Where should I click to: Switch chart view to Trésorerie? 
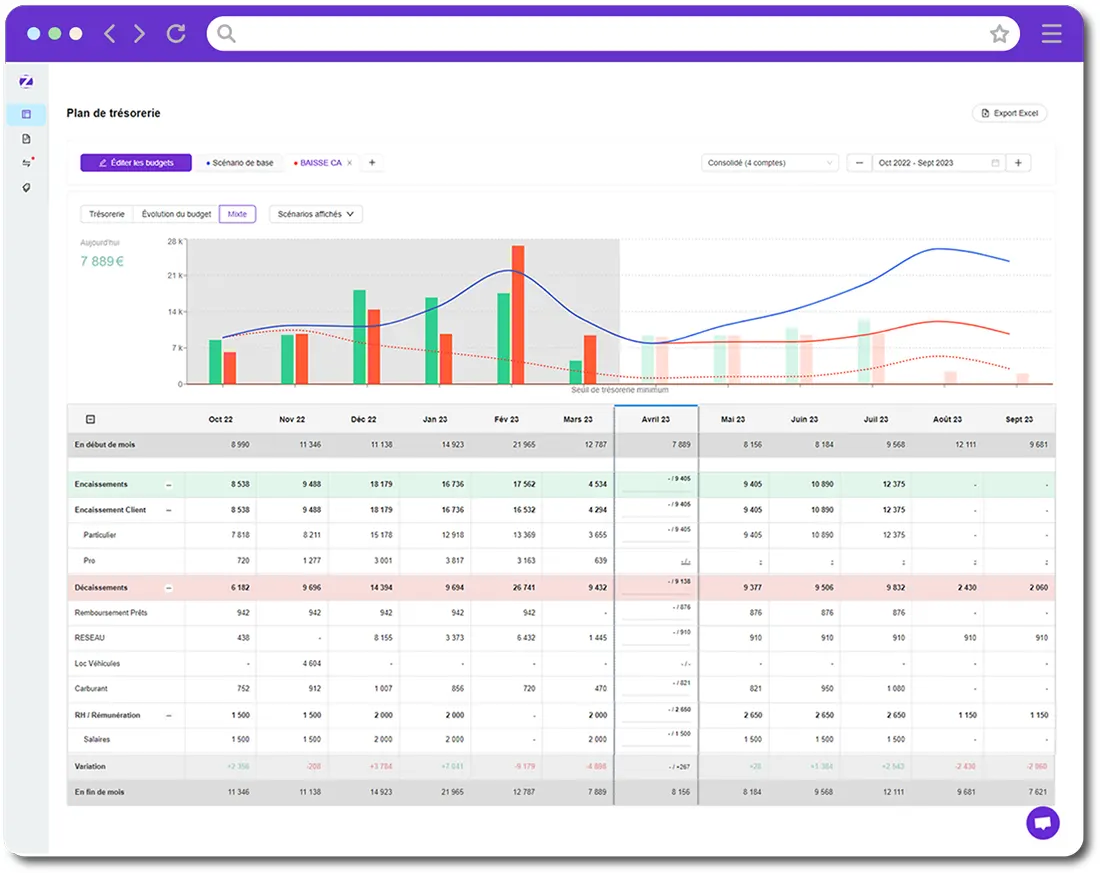[107, 214]
